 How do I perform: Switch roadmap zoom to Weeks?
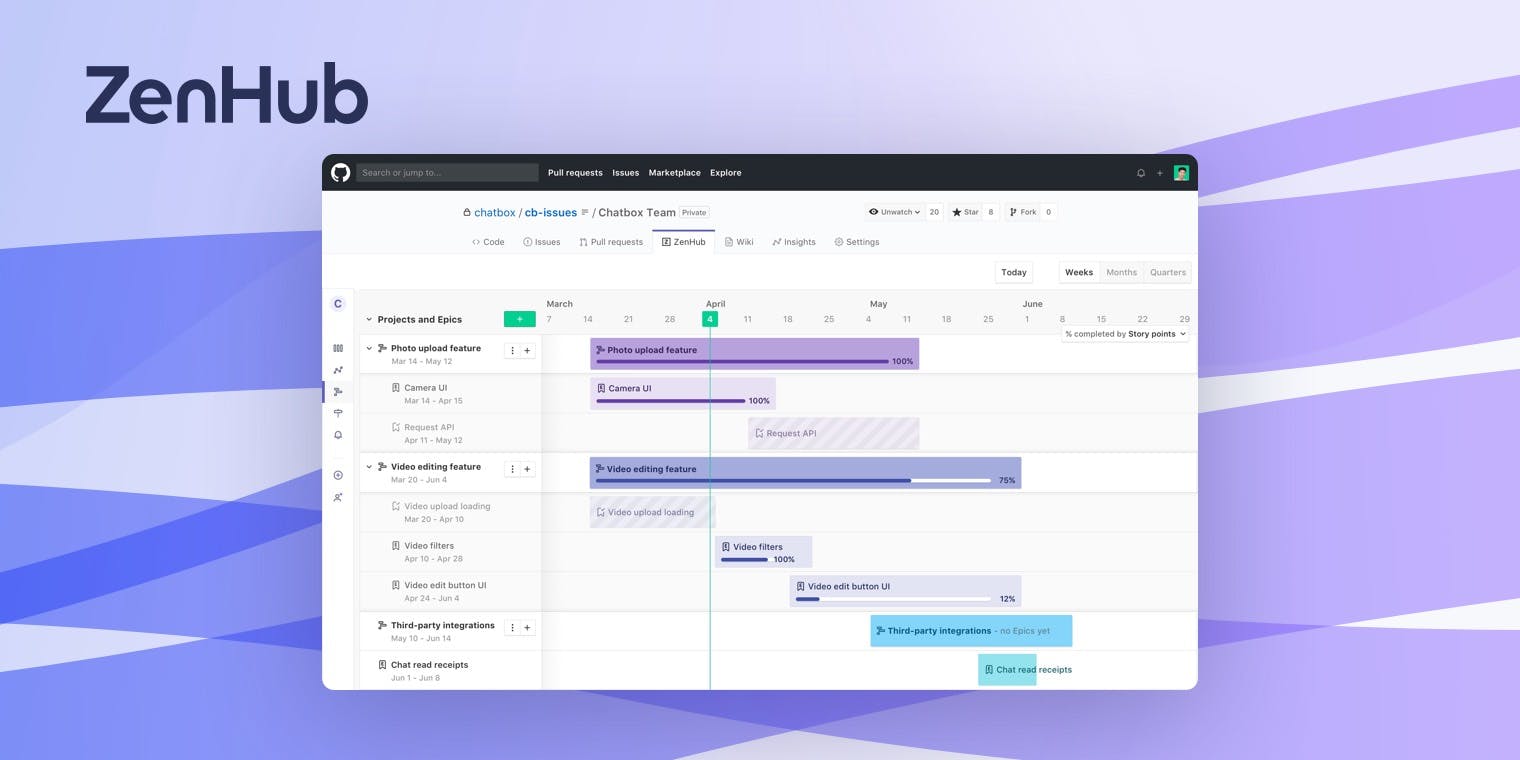1079,272
